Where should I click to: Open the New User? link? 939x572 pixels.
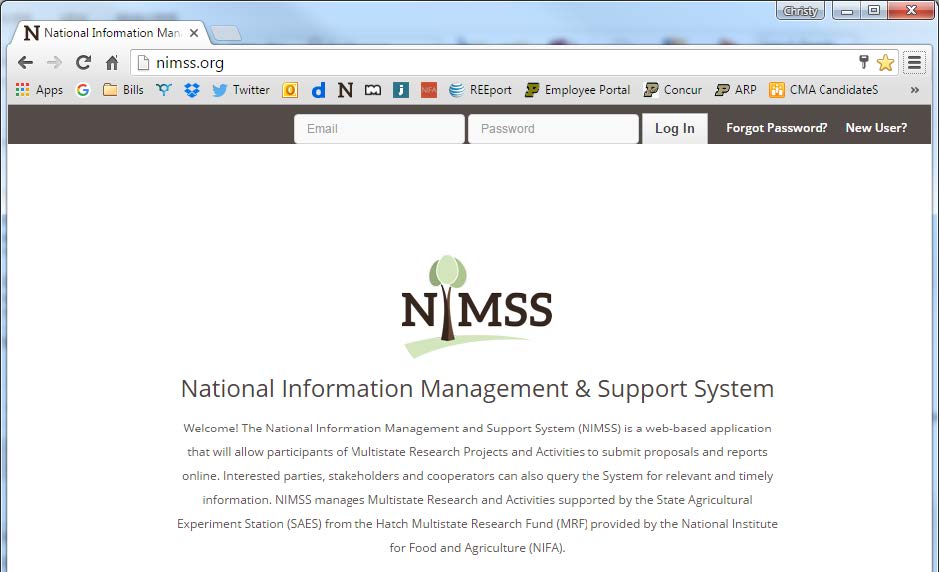click(876, 128)
